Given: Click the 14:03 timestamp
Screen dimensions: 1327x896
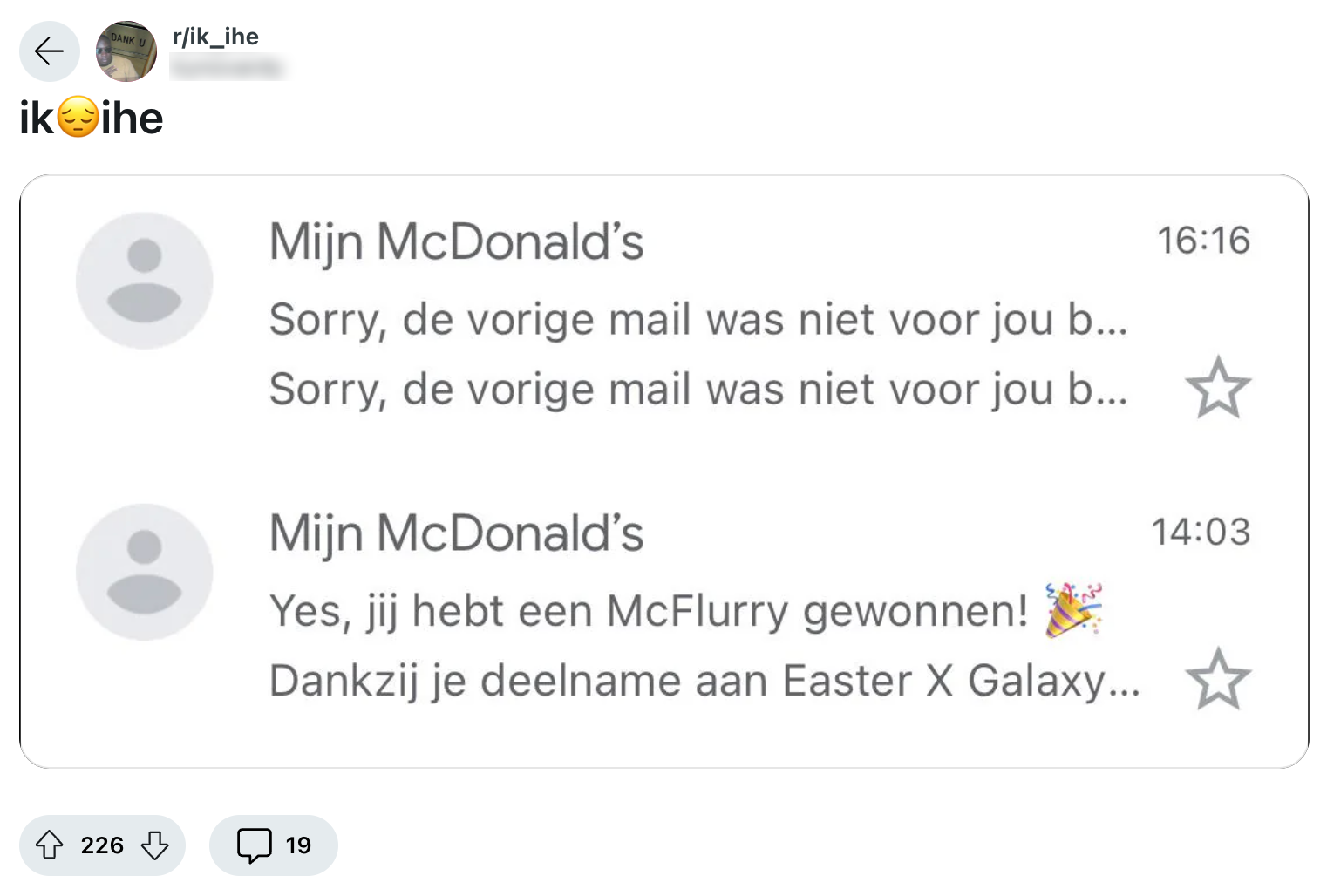Looking at the screenshot, I should (1201, 532).
